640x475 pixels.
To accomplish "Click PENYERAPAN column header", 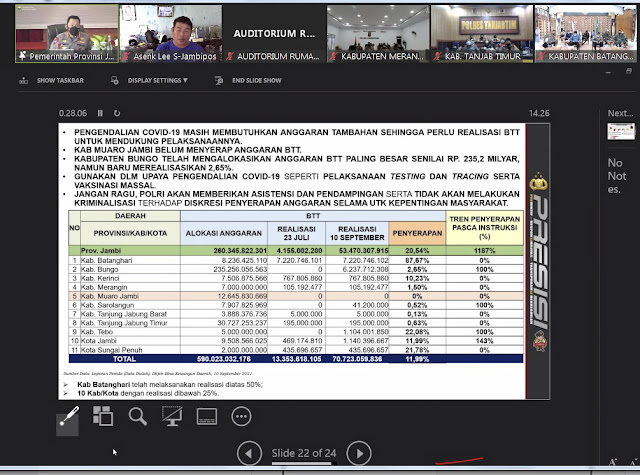I will pyautogui.click(x=417, y=233).
